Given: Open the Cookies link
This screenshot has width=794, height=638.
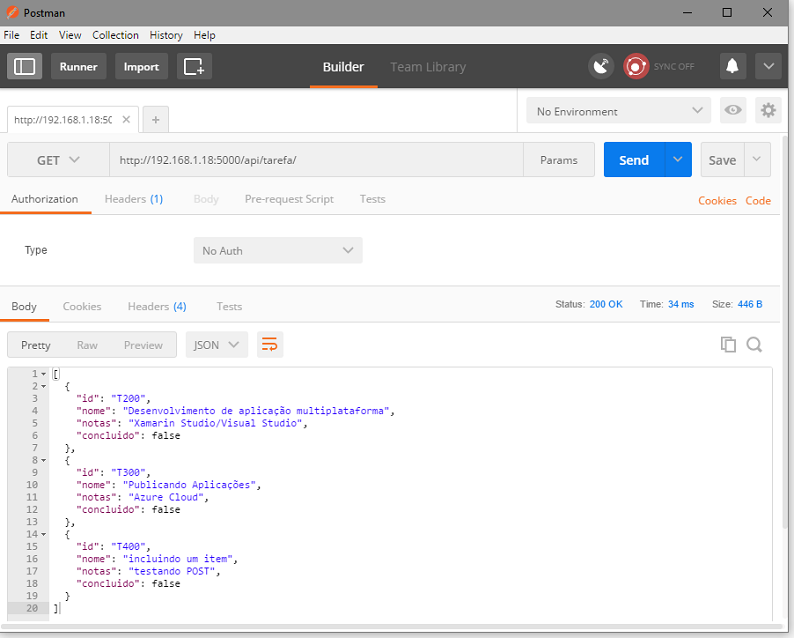Looking at the screenshot, I should pos(717,201).
